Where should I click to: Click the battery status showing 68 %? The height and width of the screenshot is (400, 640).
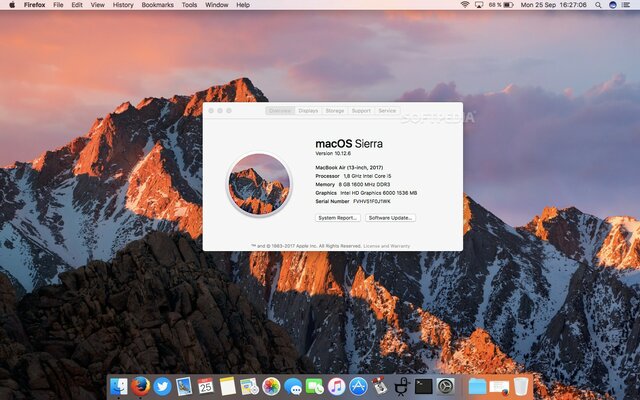tap(501, 5)
